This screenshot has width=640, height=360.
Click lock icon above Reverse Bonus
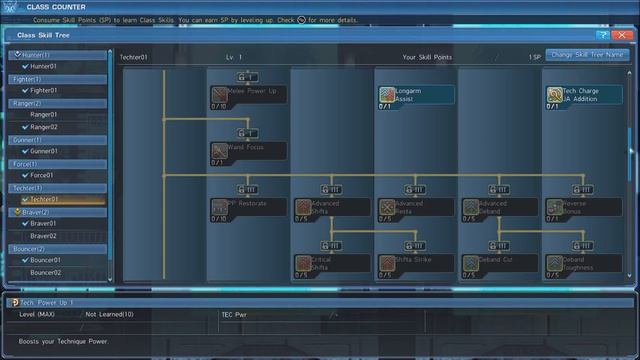point(582,189)
